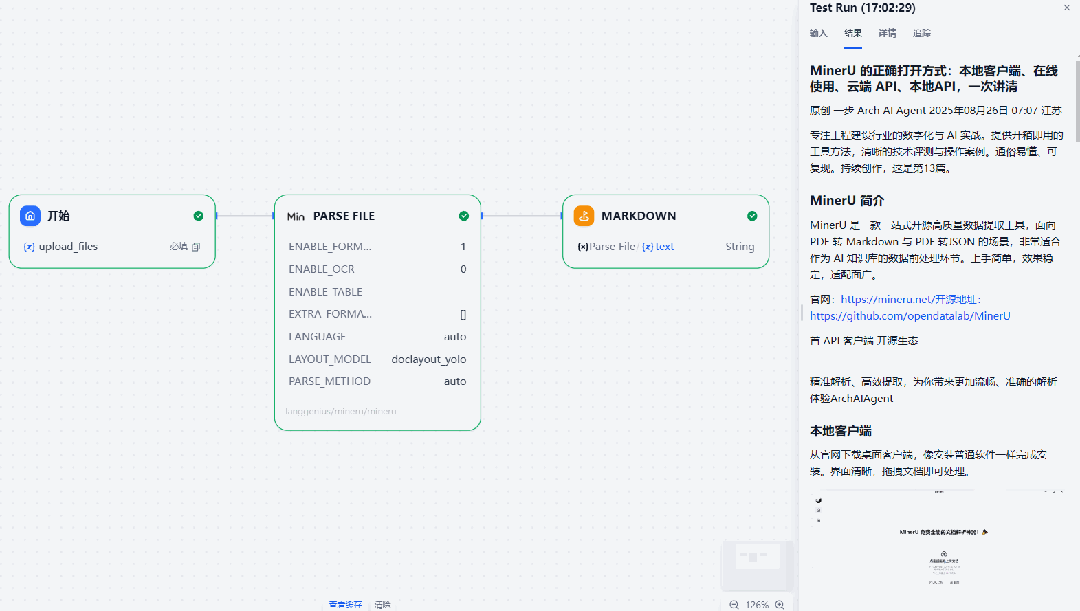Click the MinerU icon on the PARSE FILE node
1080x611 pixels.
point(295,216)
